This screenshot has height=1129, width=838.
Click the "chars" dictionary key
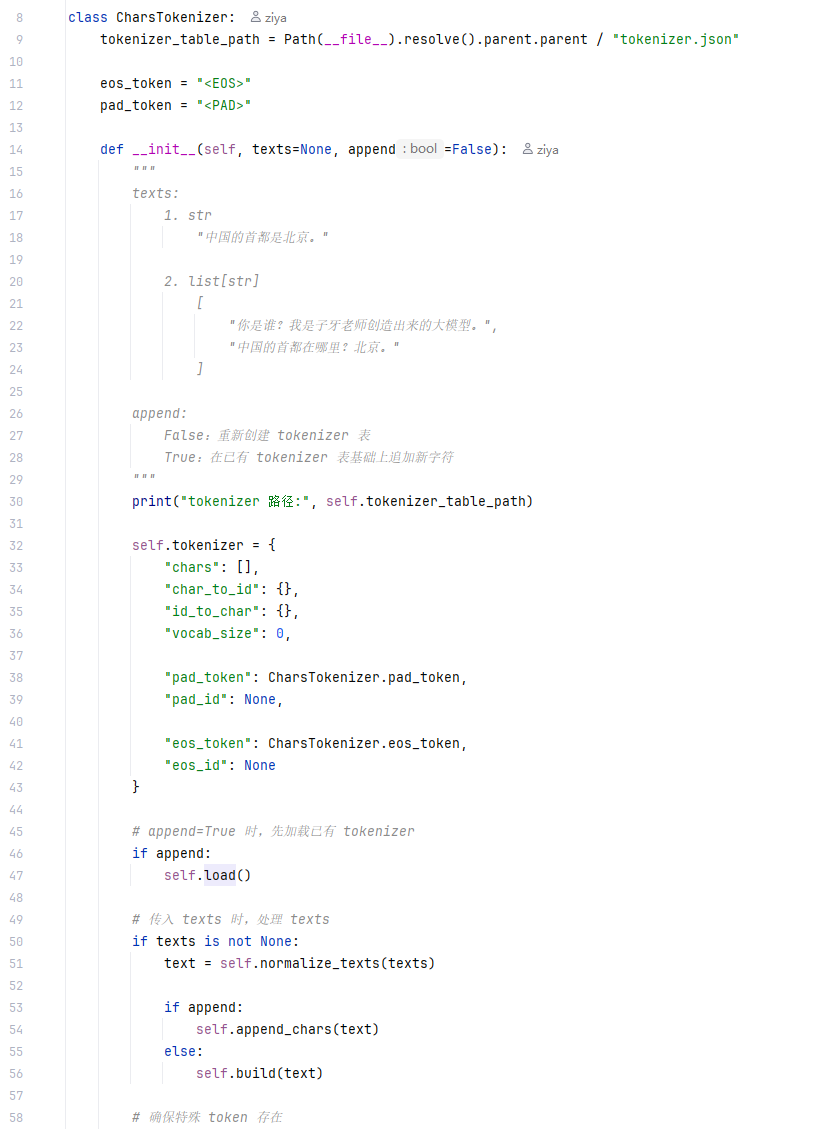[192, 567]
